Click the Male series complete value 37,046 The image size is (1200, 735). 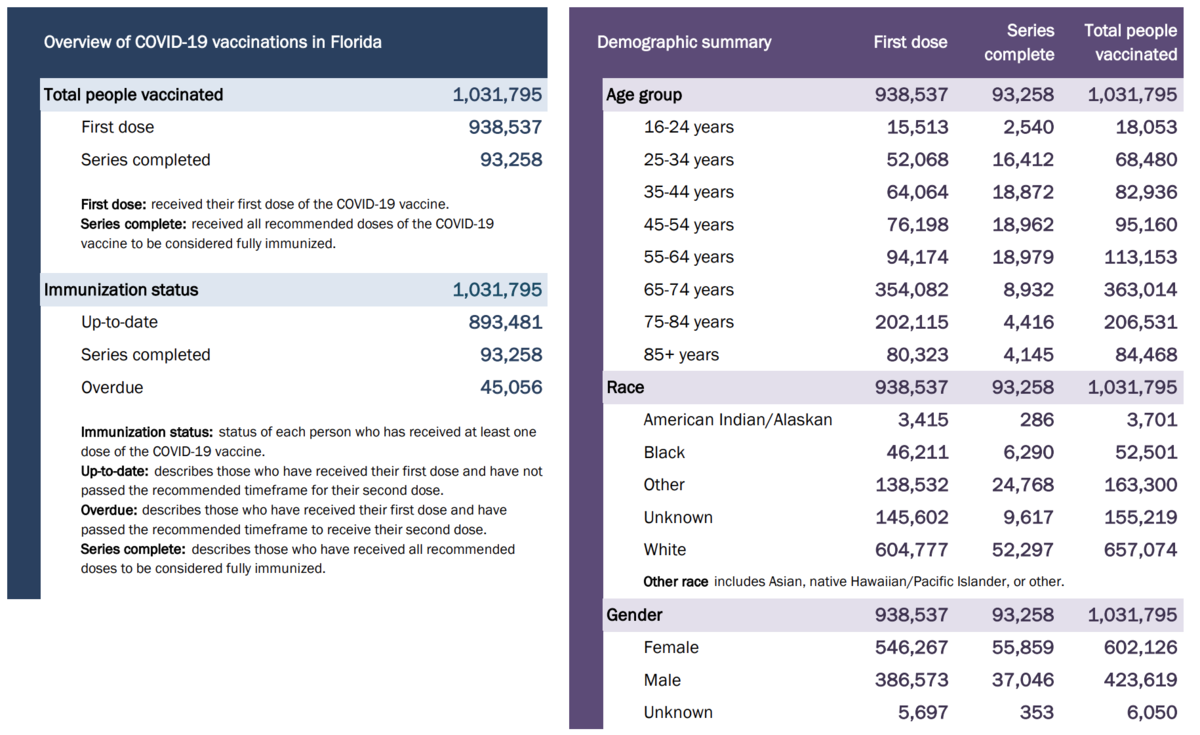click(x=1022, y=680)
